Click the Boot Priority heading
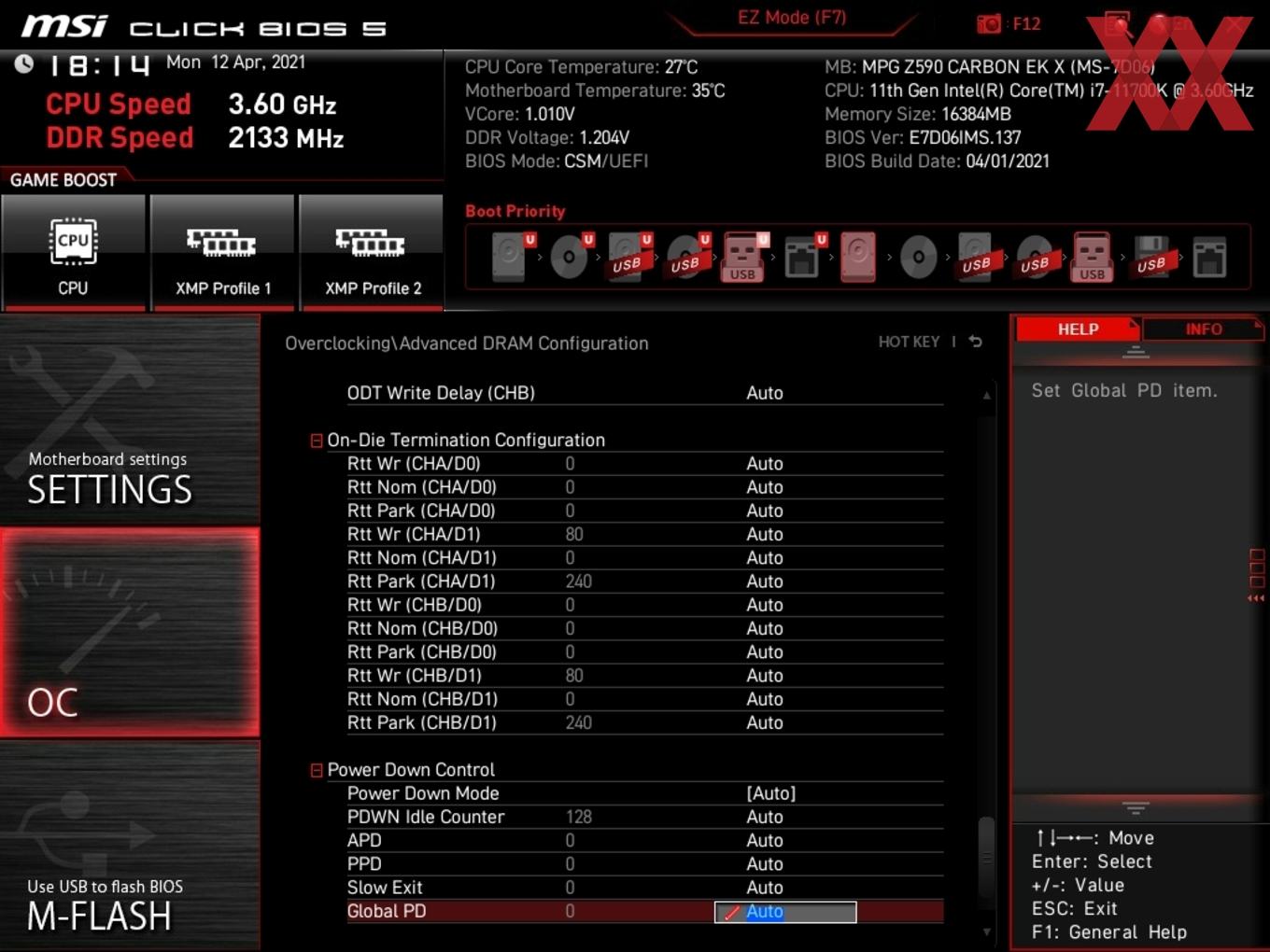The height and width of the screenshot is (952, 1270). (515, 211)
